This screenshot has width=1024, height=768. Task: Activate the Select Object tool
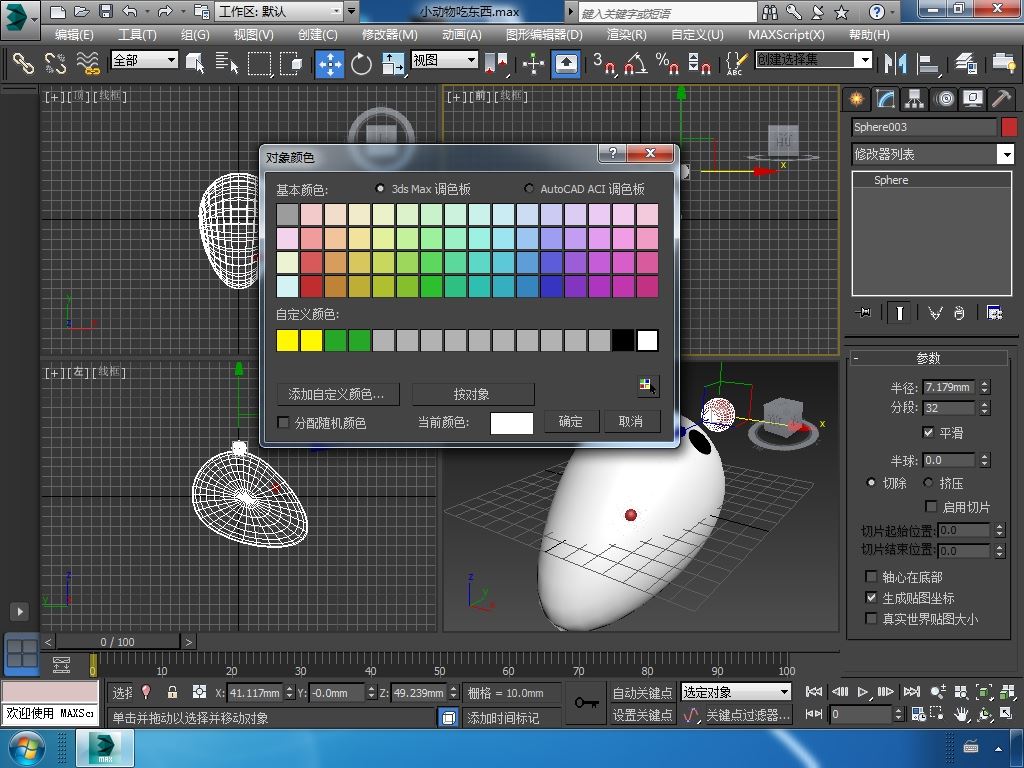click(x=195, y=63)
